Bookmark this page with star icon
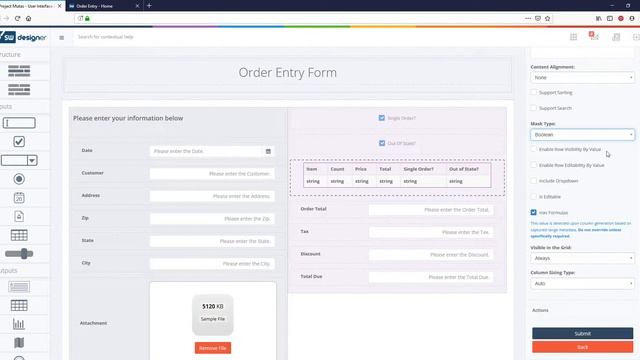This screenshot has height=360, width=640. coord(548,18)
